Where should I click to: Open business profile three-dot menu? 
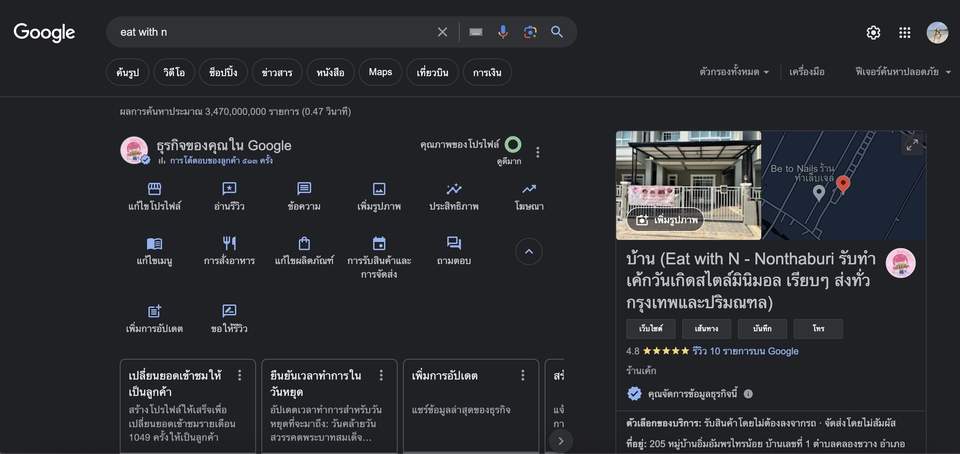pos(538,152)
